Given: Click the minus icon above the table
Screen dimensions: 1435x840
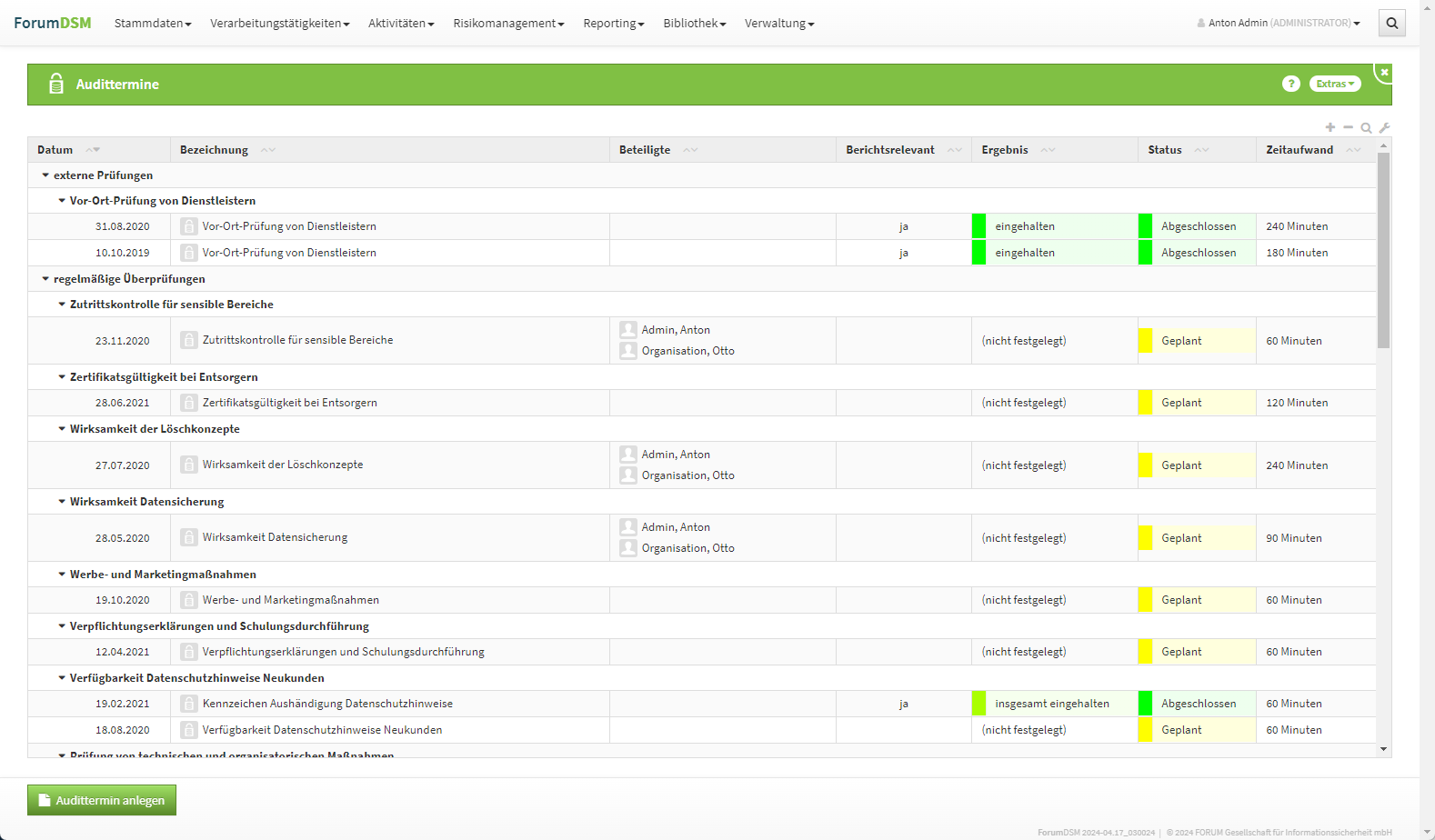Looking at the screenshot, I should [1348, 127].
